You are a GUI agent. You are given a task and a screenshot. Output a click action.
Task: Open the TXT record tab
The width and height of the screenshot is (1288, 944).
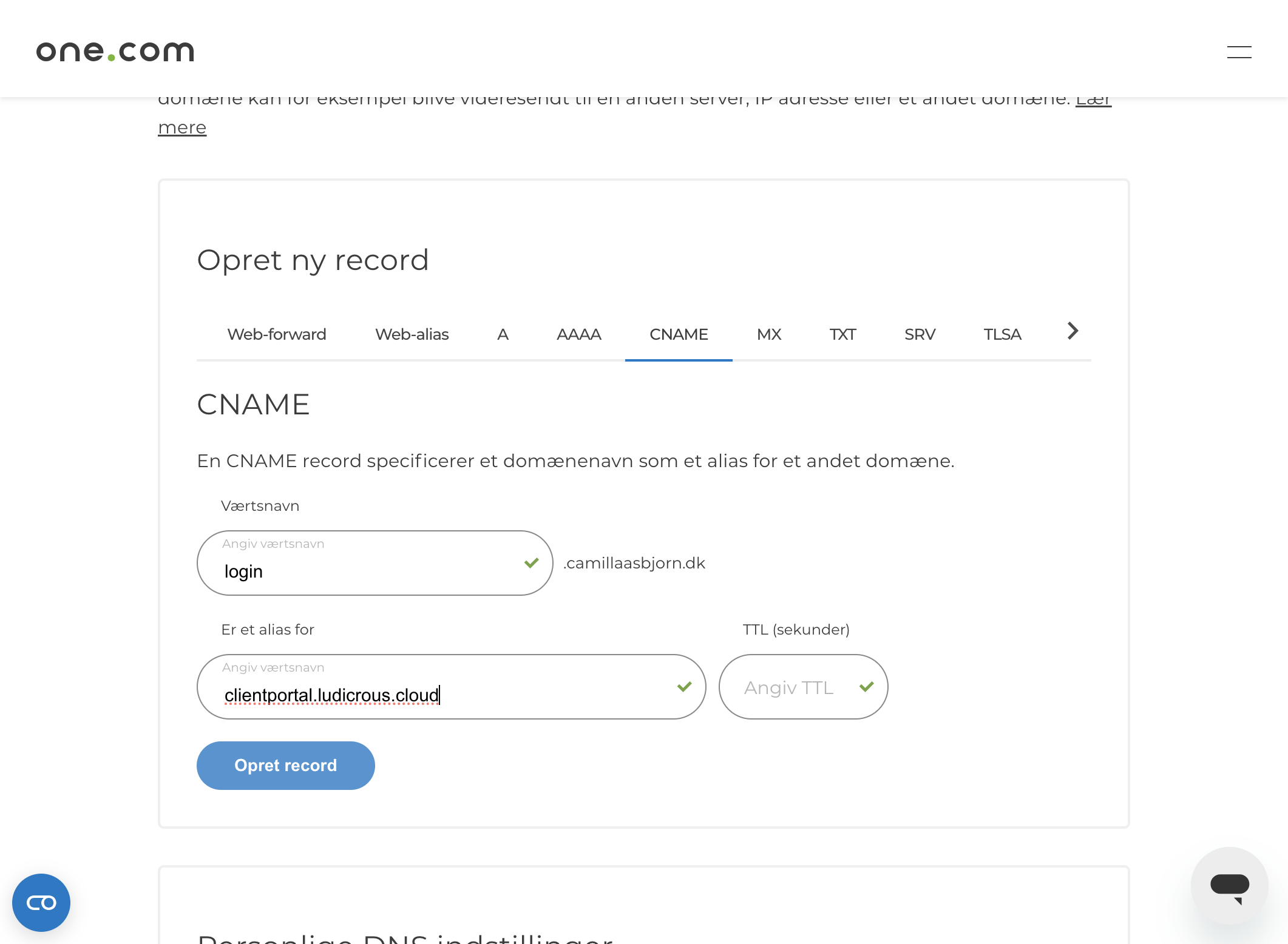pos(842,334)
